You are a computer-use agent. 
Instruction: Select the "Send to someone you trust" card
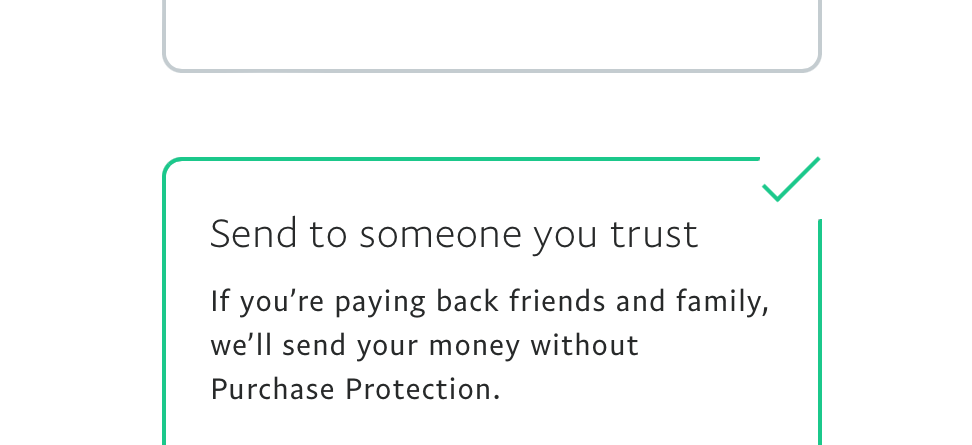tap(490, 310)
